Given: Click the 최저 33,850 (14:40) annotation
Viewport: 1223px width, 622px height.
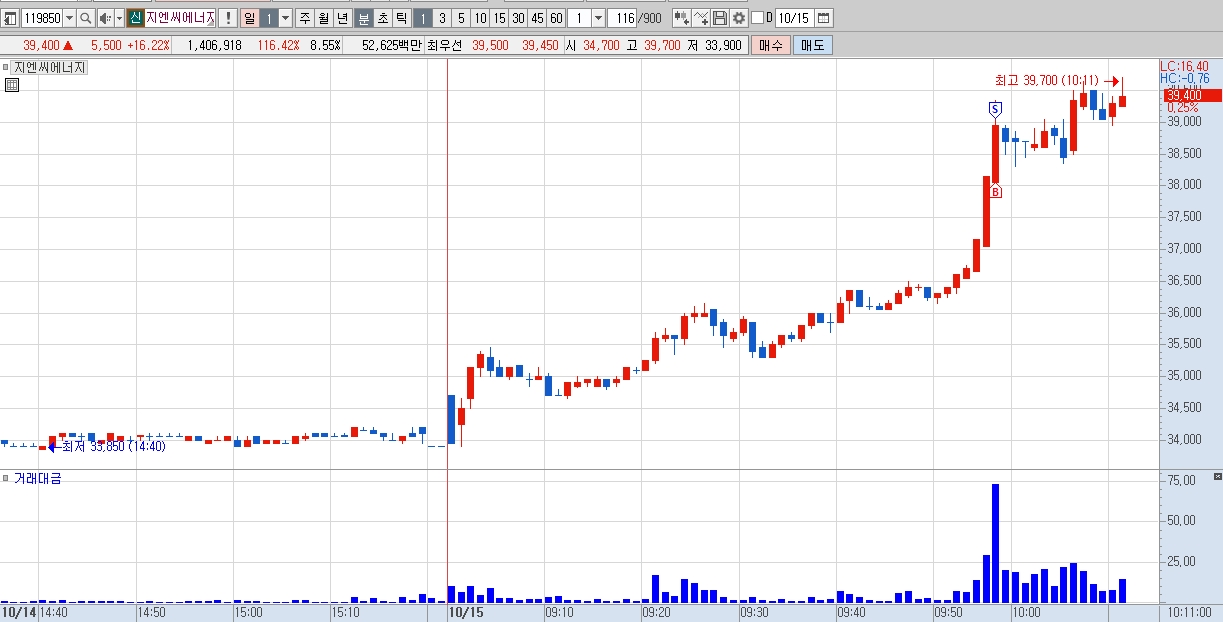Looking at the screenshot, I should (113, 446).
